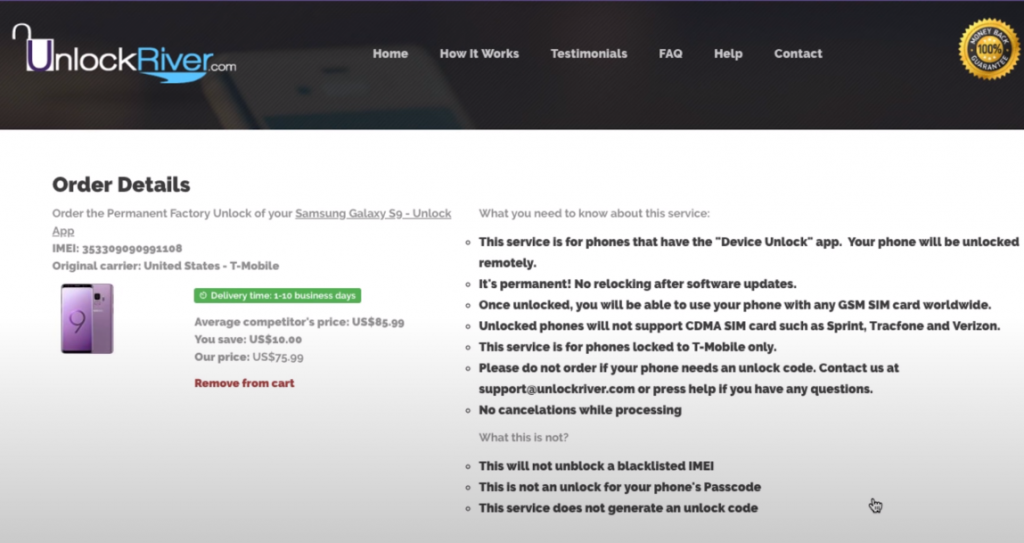Image resolution: width=1024 pixels, height=543 pixels.
Task: Click the "It's permanent! No relocking" bullet
Action: 637,284
